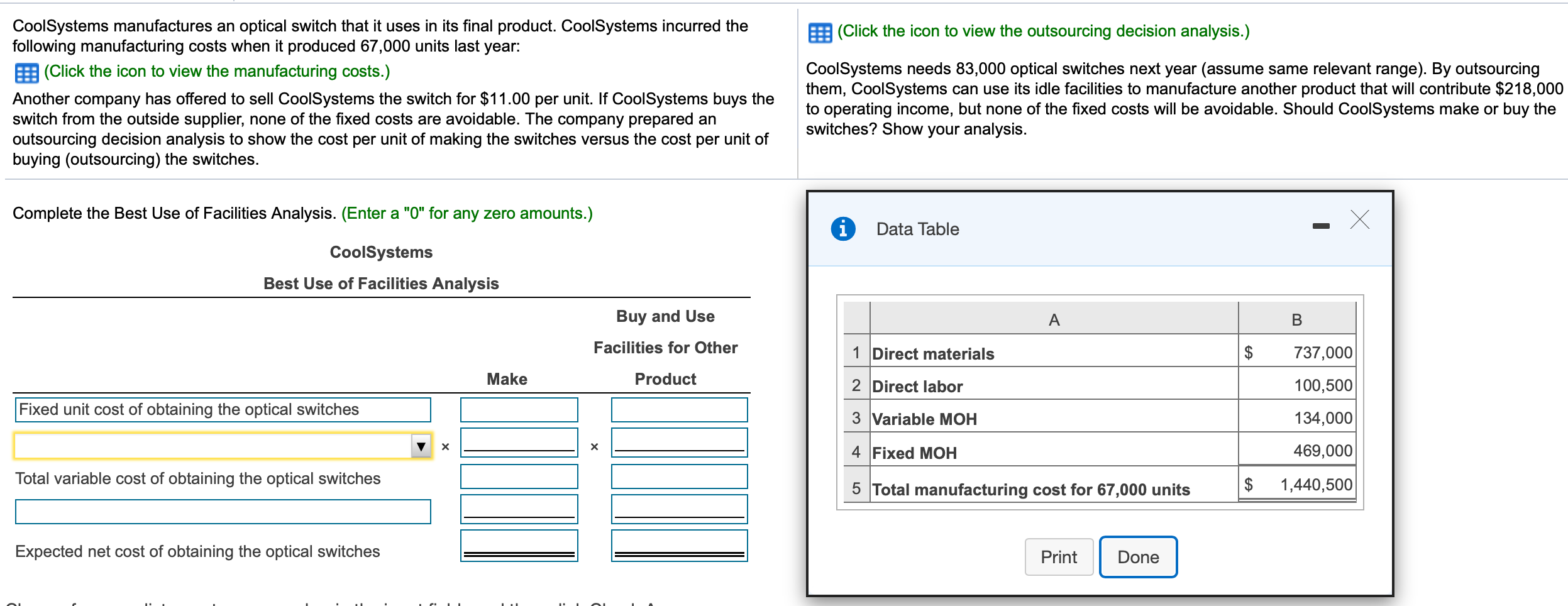The width and height of the screenshot is (1568, 606).
Task: Close the Data Table dialog with the X
Action: (x=1361, y=221)
